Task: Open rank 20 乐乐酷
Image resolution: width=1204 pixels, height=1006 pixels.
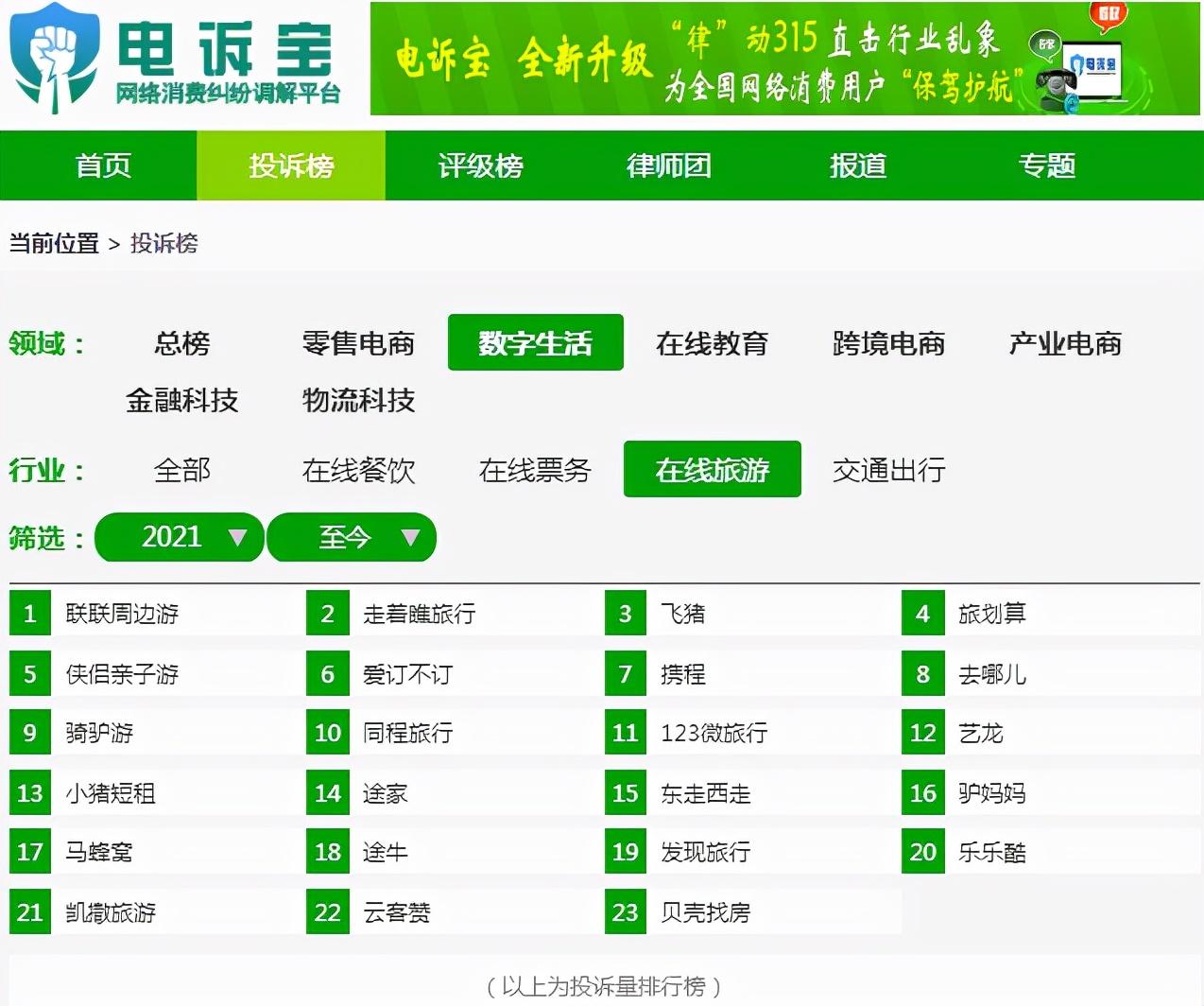Action: coord(1049,851)
